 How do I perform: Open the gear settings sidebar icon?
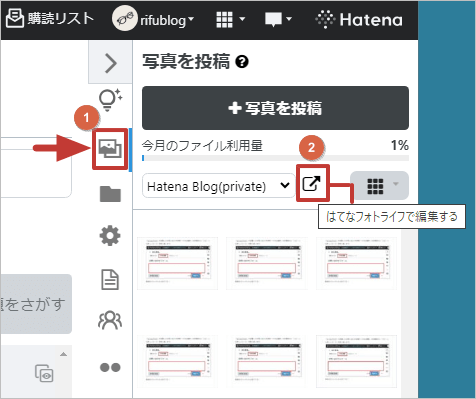[110, 236]
